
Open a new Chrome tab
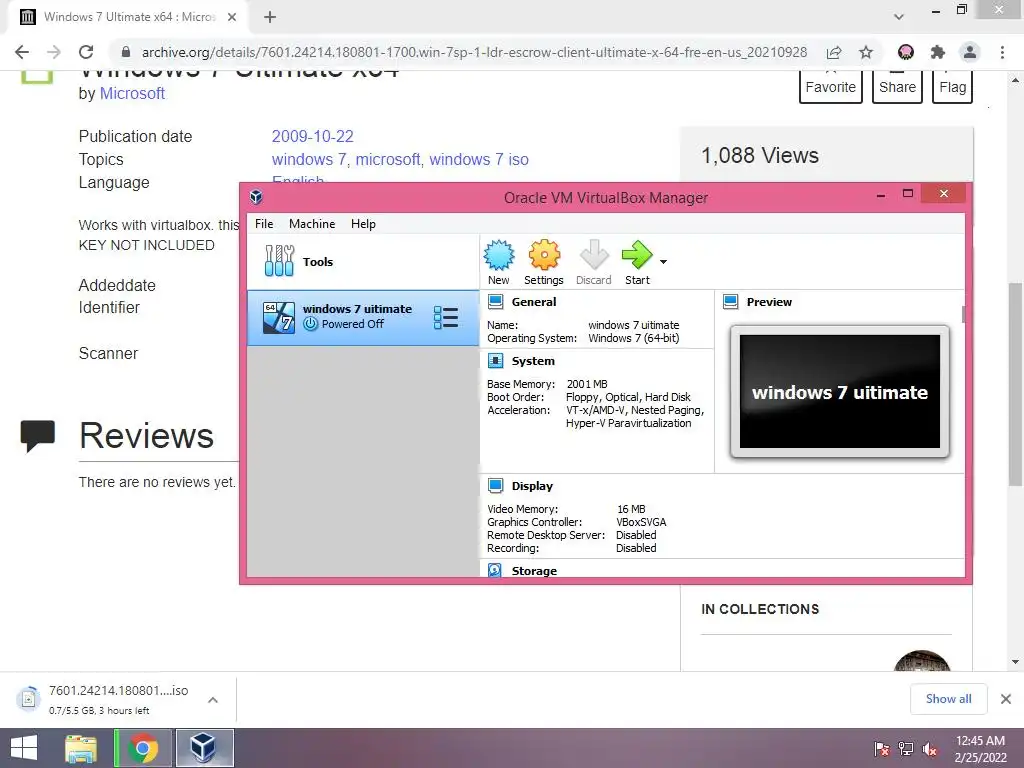pyautogui.click(x=270, y=17)
